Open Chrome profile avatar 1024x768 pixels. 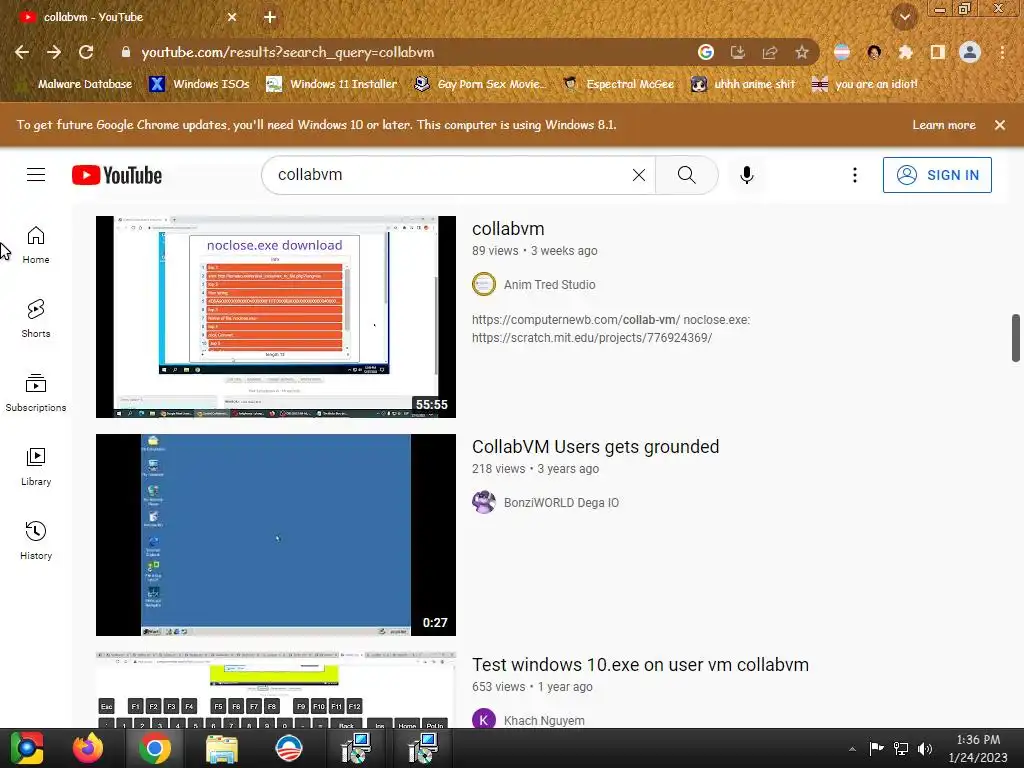point(969,52)
